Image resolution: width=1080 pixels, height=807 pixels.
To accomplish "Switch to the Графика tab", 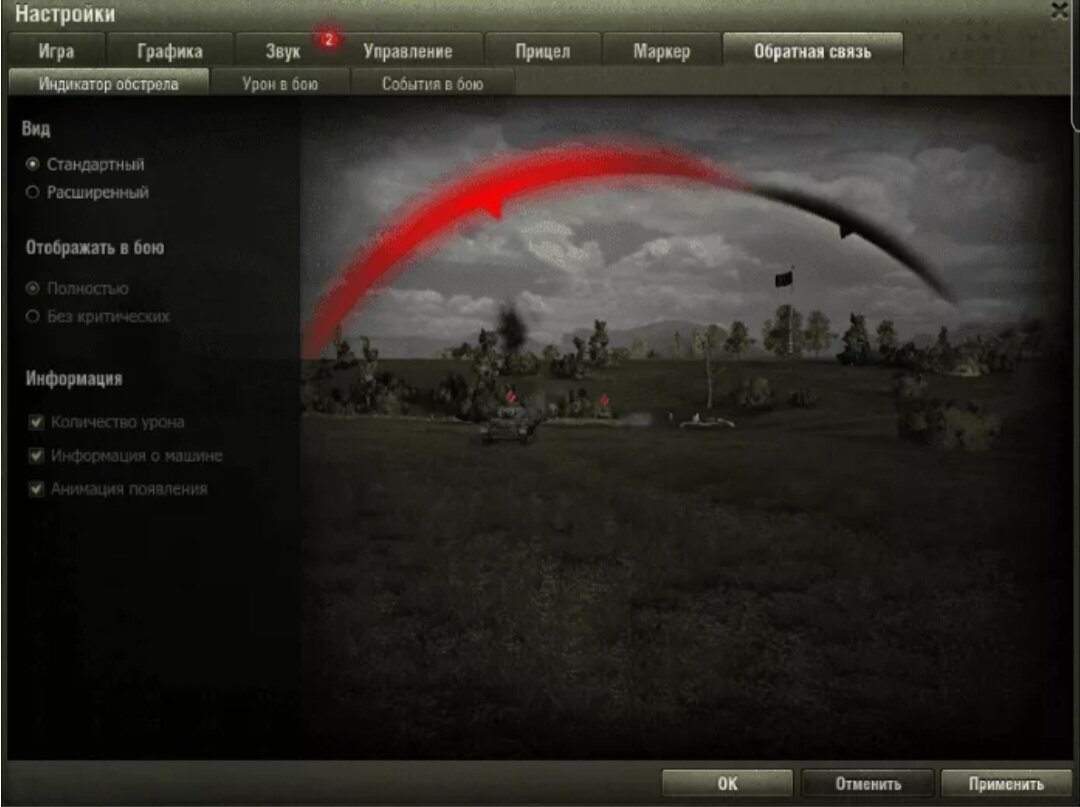I will point(169,51).
